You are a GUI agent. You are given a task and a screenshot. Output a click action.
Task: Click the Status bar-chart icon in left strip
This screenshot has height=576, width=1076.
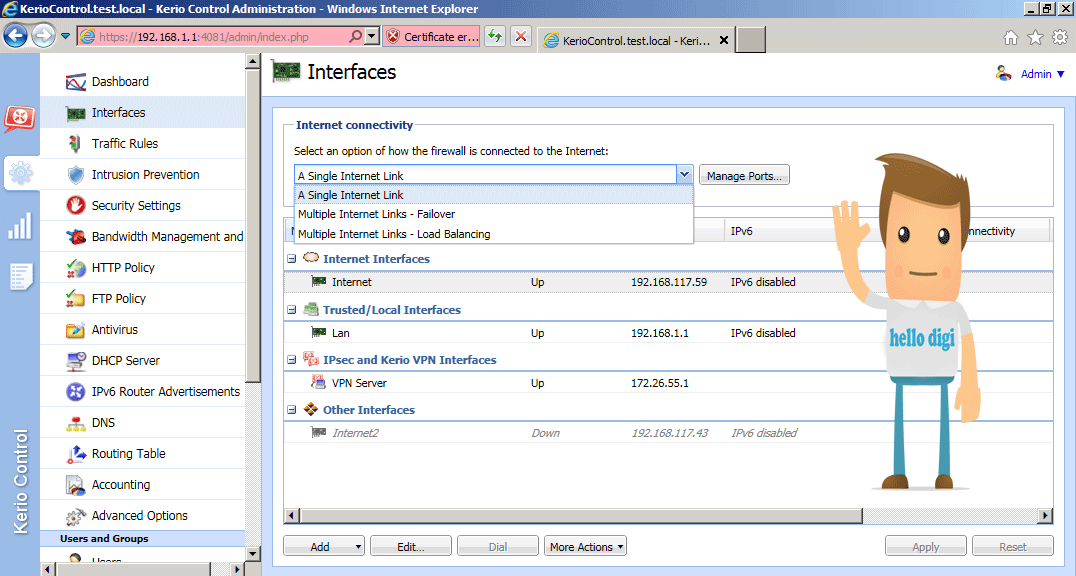20,226
